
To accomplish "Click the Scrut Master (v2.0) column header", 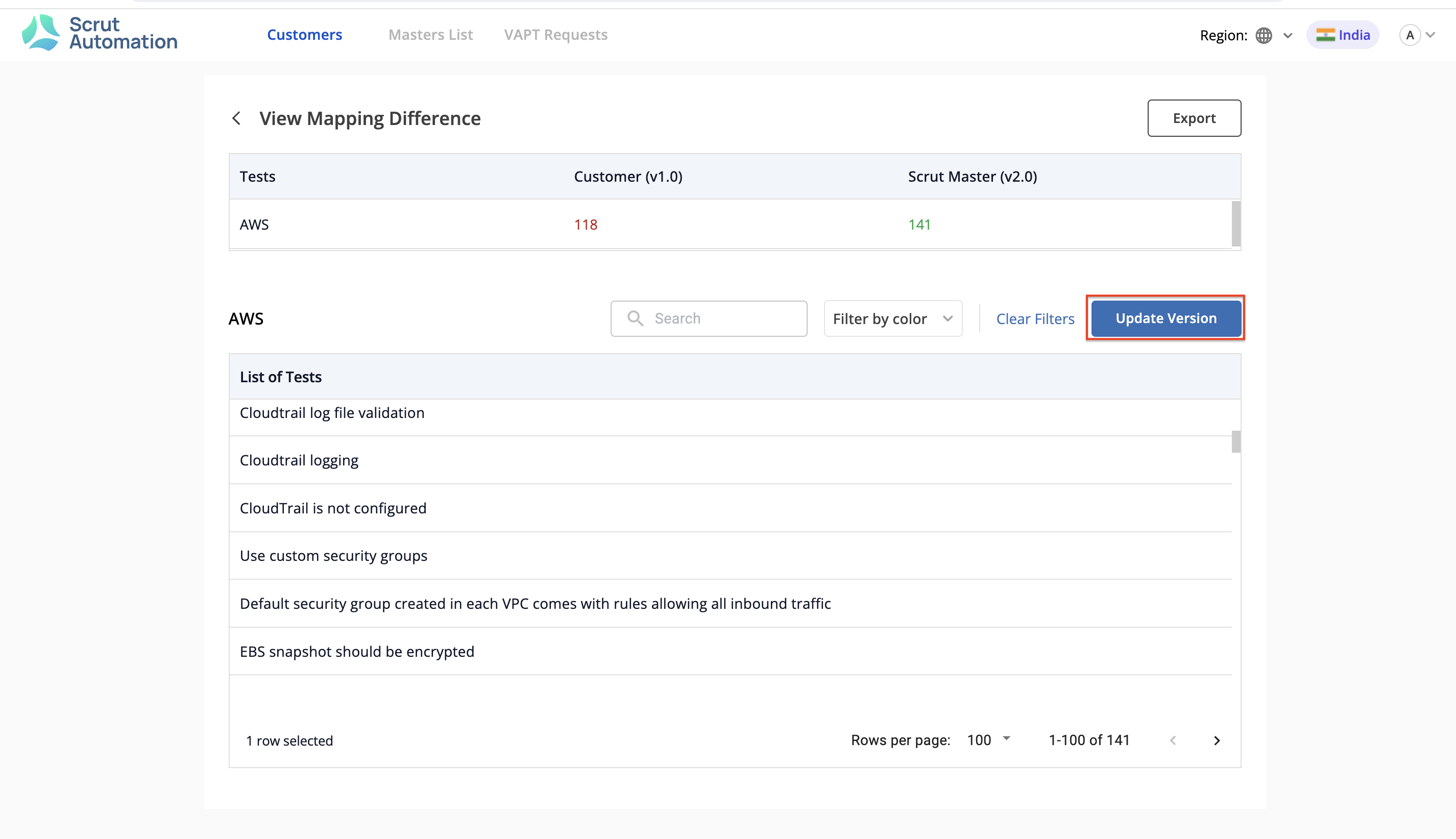I will (x=973, y=177).
